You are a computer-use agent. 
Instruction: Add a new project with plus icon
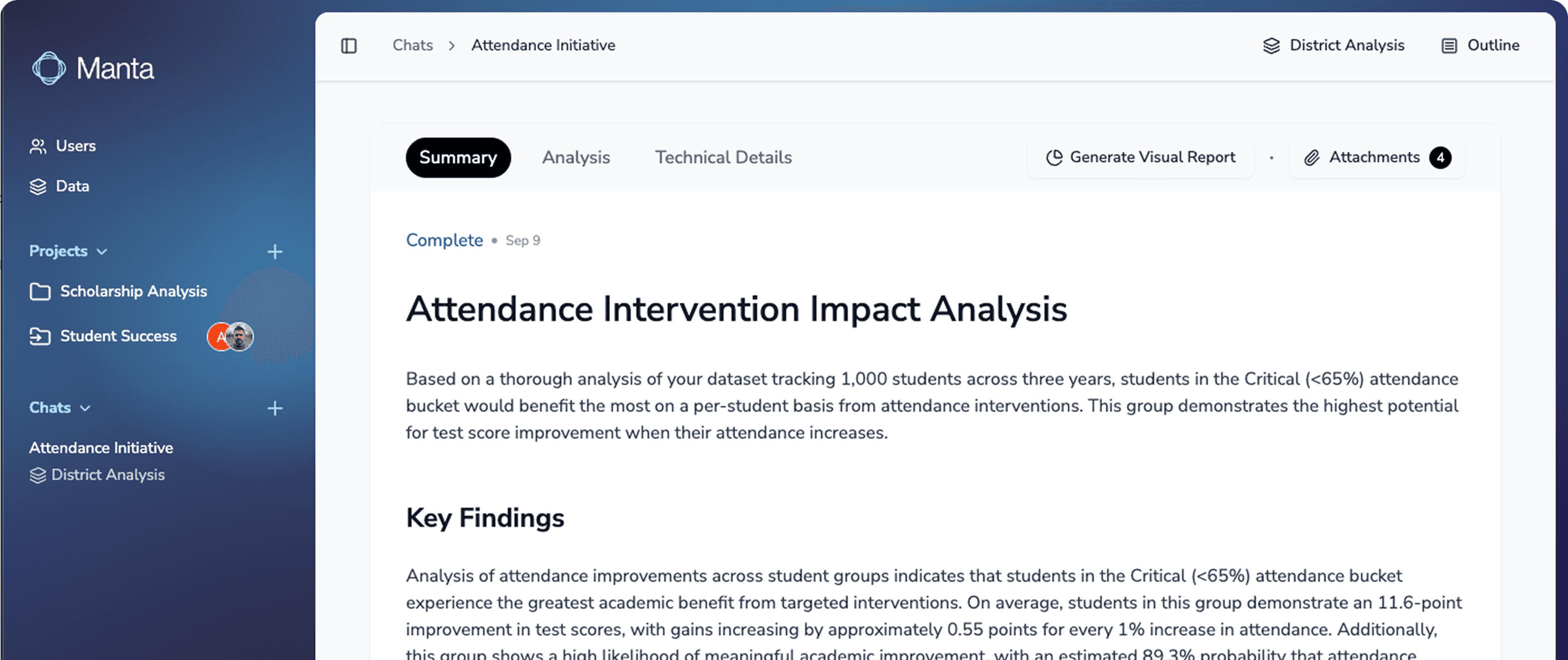coord(275,252)
